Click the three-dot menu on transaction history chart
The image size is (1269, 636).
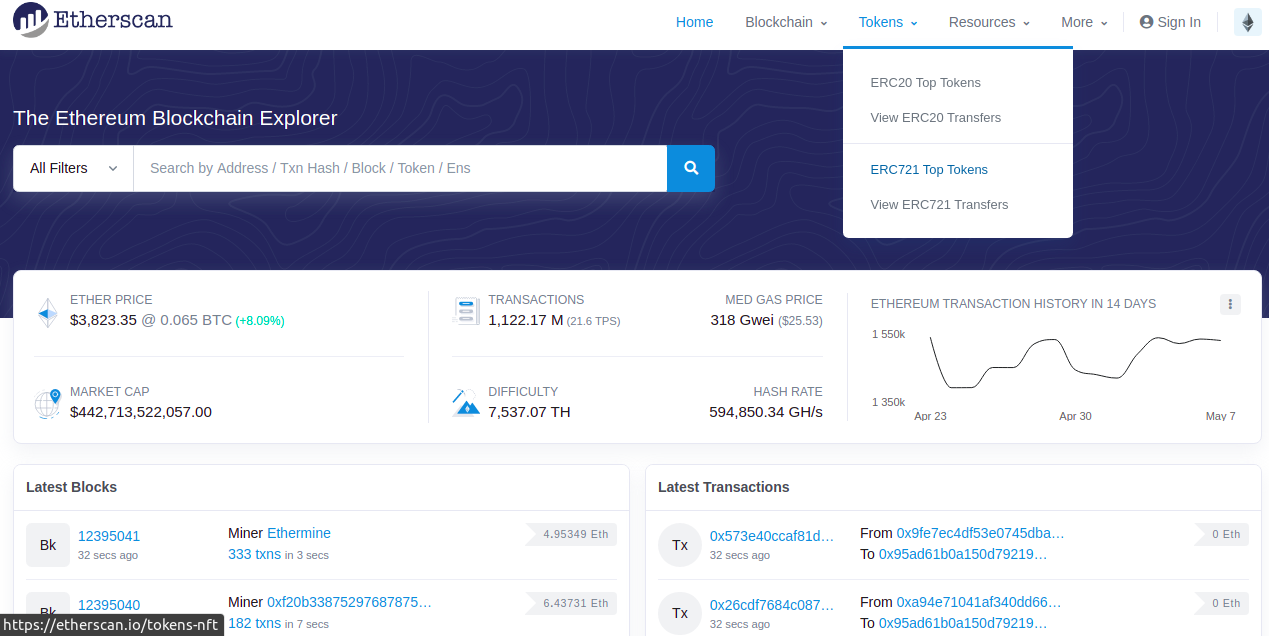[x=1230, y=304]
